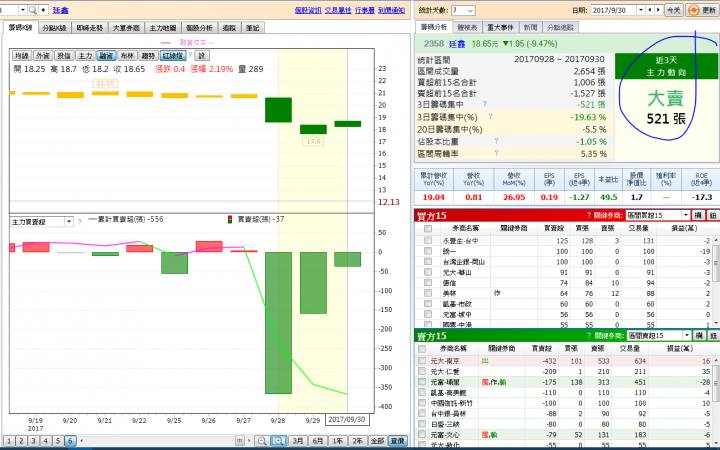Toggle the 均線 indicator button
This screenshot has width=720, height=450.
21,56
